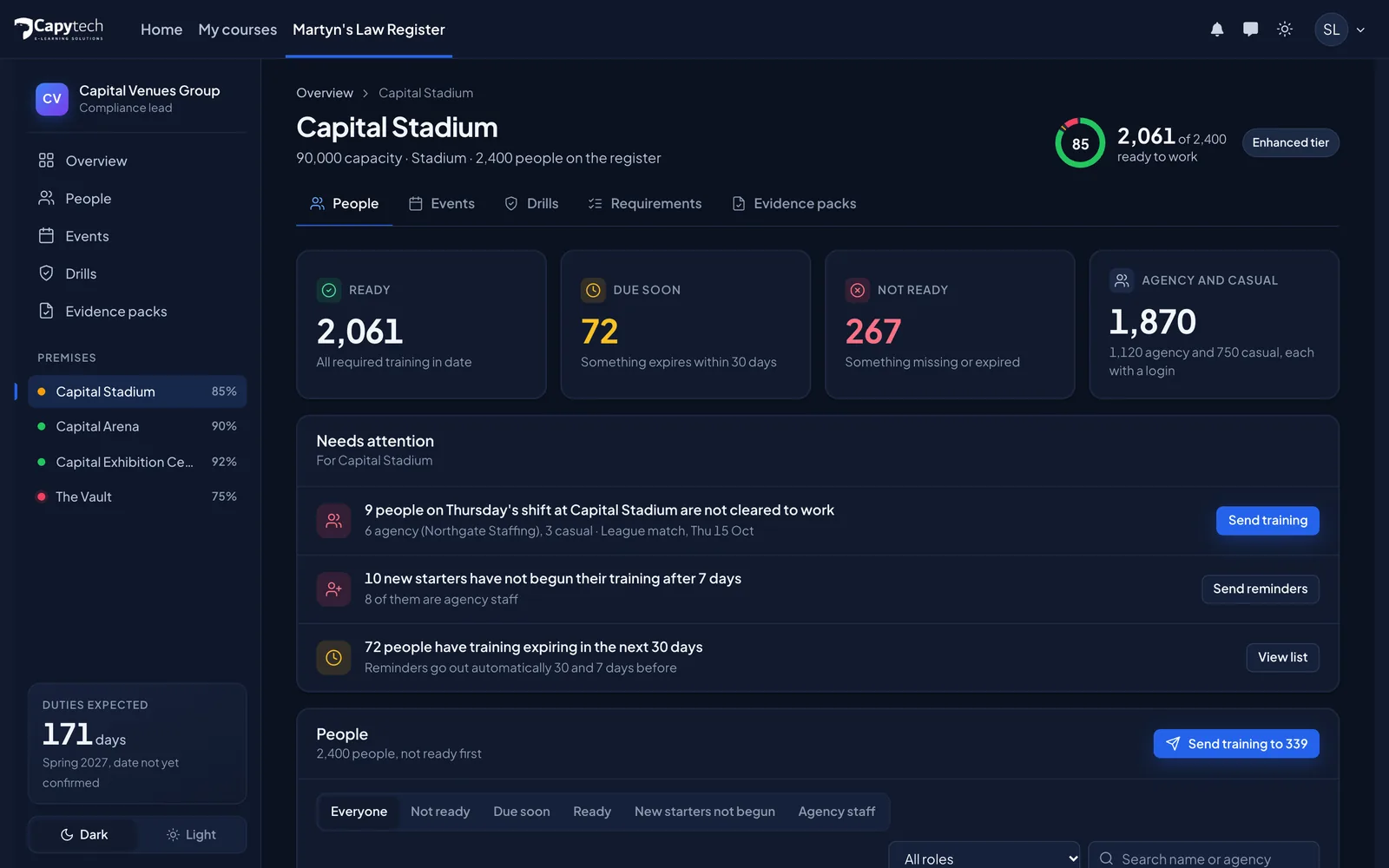Filter people list to Ready

pyautogui.click(x=592, y=812)
